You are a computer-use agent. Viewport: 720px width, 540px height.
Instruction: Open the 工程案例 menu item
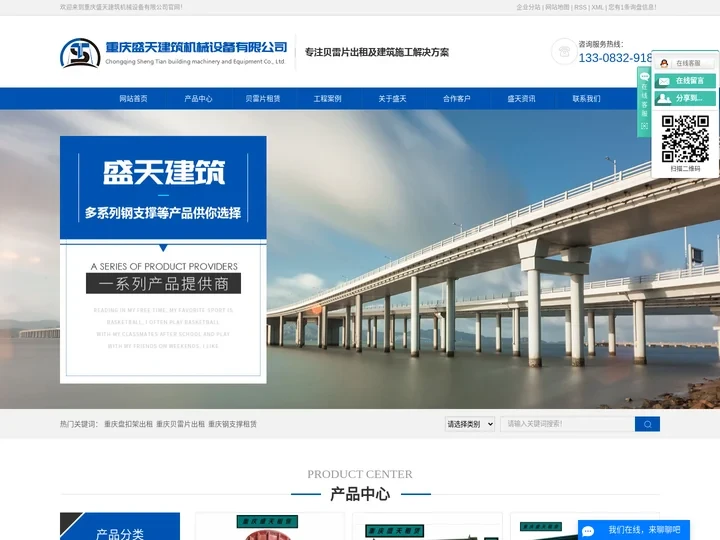(x=327, y=98)
